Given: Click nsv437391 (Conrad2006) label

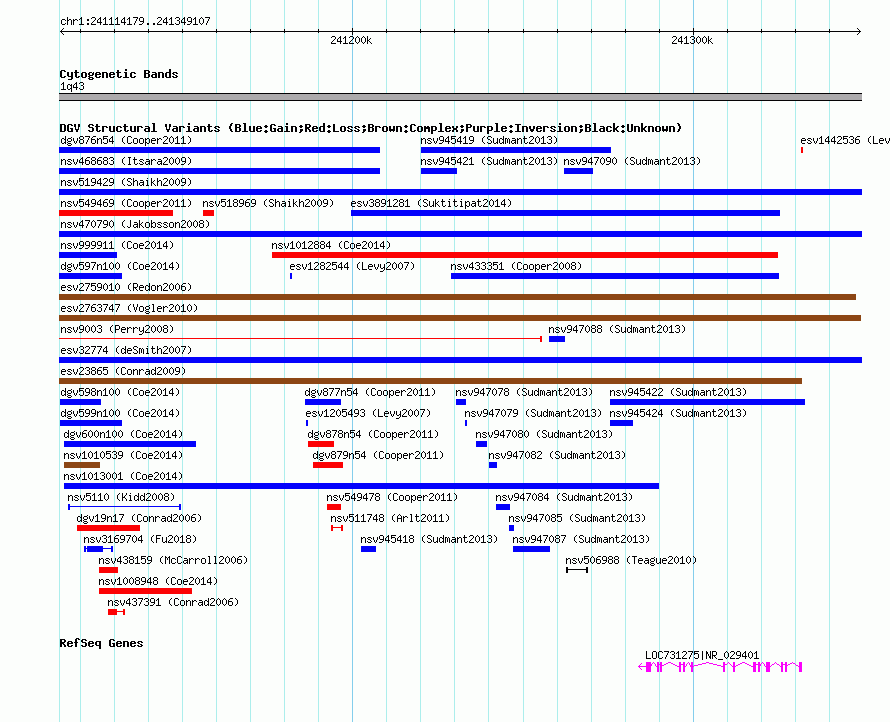Looking at the screenshot, I should (x=173, y=602).
